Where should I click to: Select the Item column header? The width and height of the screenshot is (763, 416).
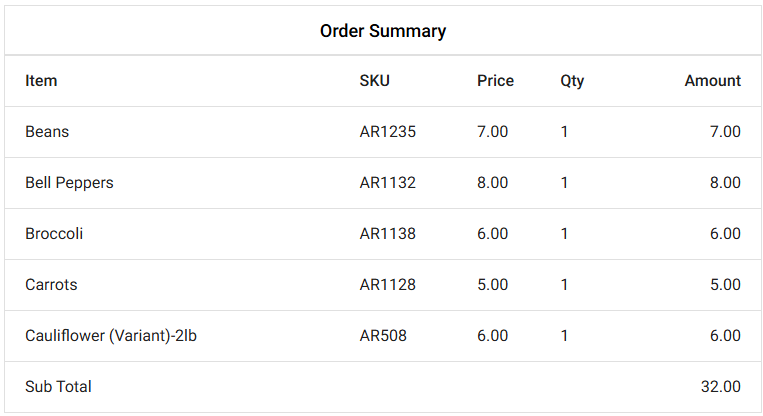[x=41, y=81]
